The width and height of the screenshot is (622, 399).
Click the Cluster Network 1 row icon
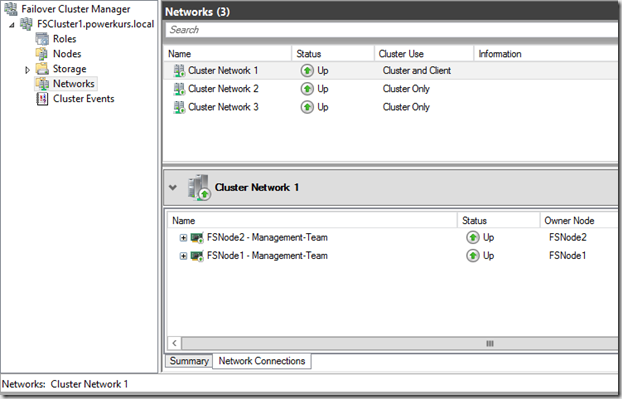point(179,71)
